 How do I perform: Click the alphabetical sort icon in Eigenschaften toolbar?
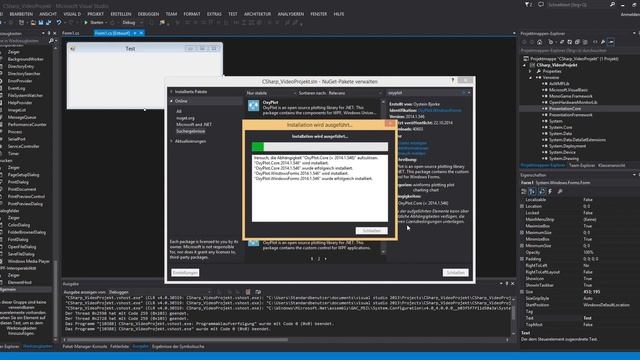[532, 191]
